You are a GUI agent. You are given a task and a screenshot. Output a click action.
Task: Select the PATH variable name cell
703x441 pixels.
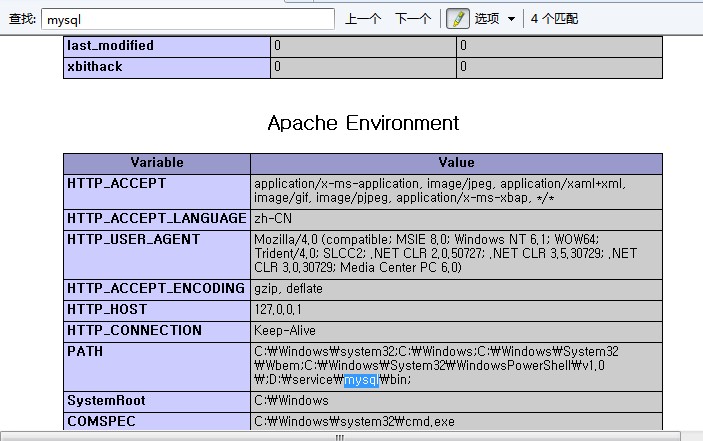point(85,352)
